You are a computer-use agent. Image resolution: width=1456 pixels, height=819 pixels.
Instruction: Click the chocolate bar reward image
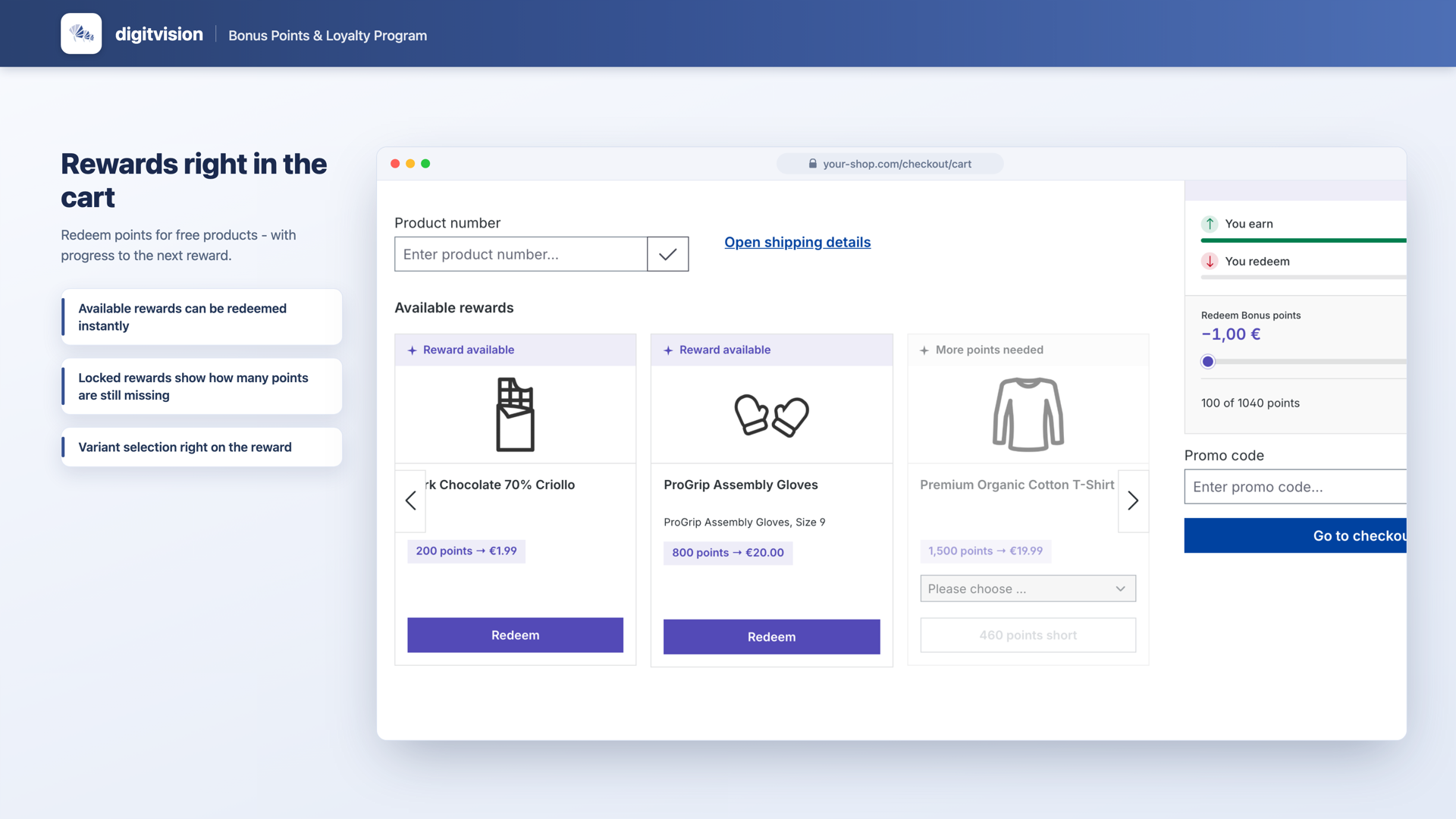pyautogui.click(x=515, y=414)
